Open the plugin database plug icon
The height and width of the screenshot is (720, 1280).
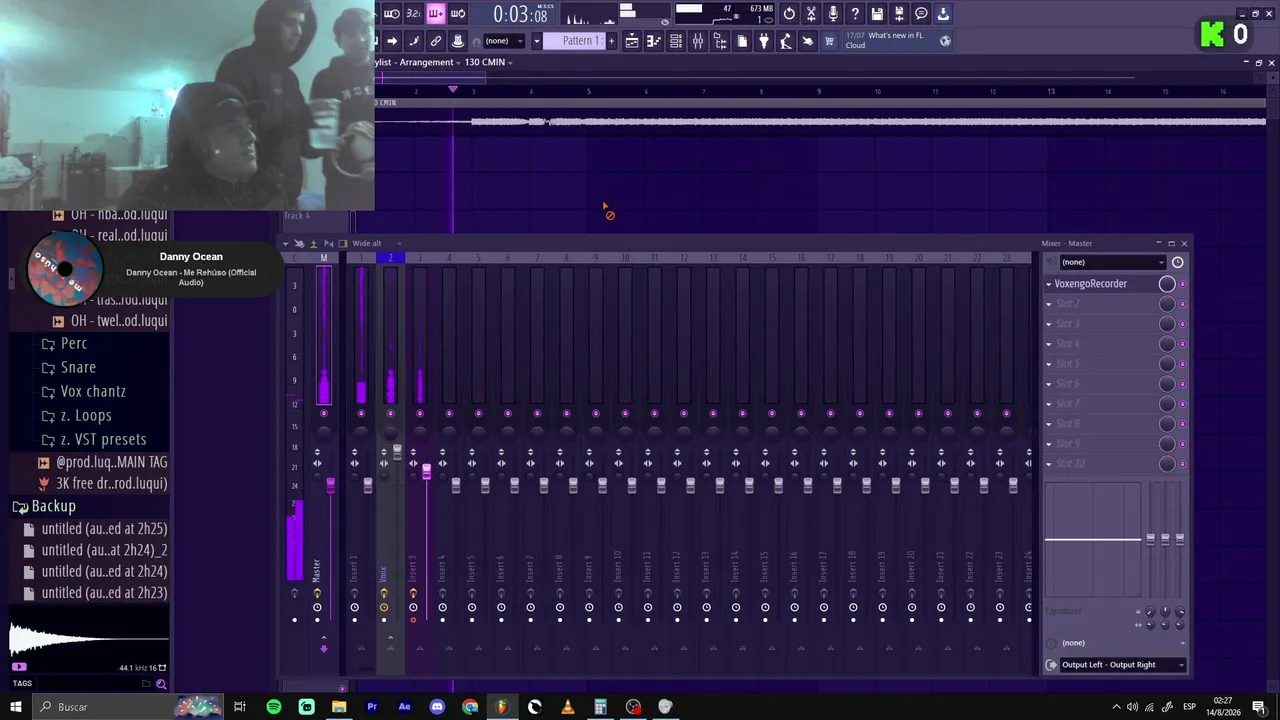tap(764, 41)
